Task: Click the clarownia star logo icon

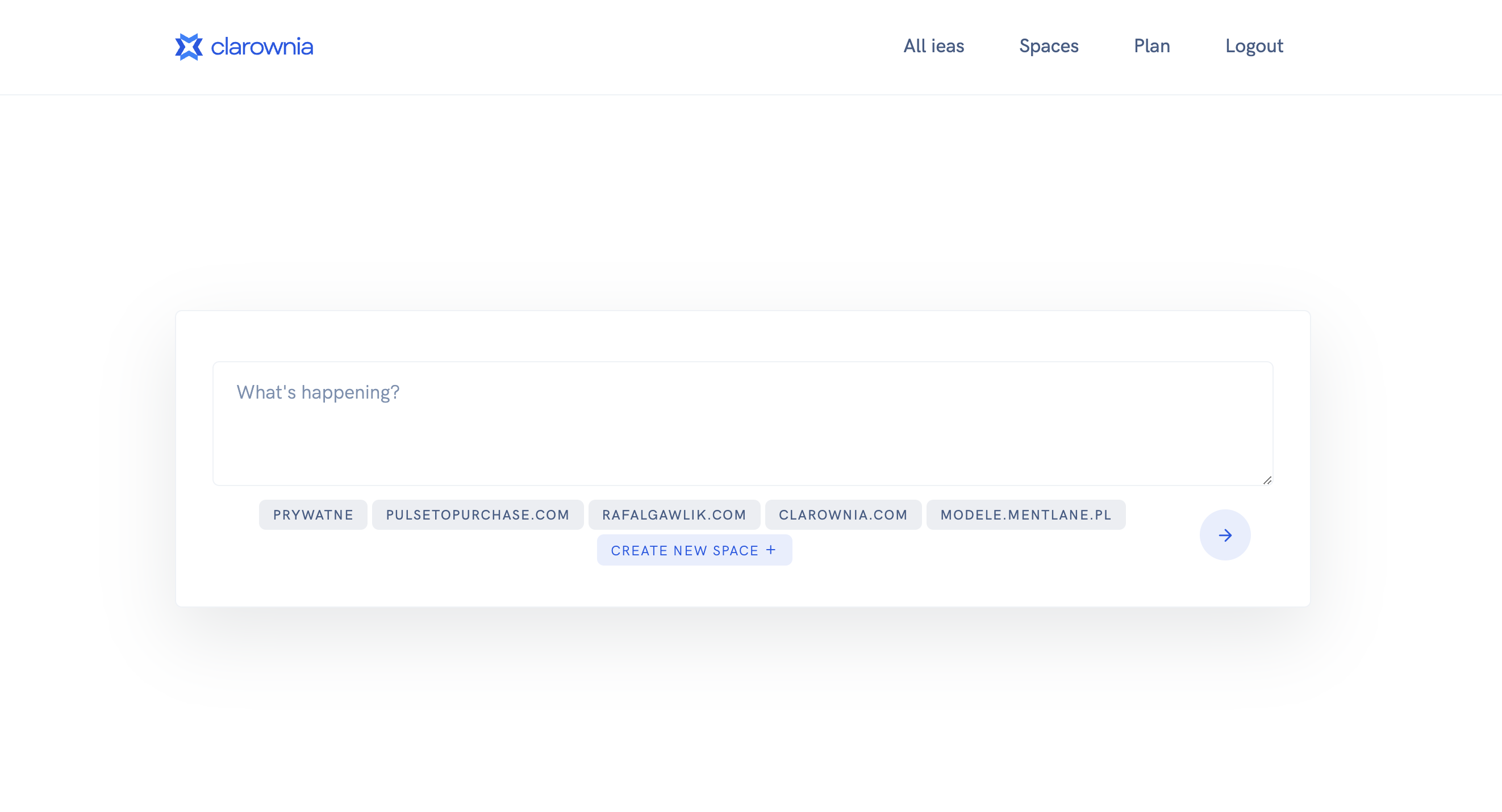Action: (189, 47)
